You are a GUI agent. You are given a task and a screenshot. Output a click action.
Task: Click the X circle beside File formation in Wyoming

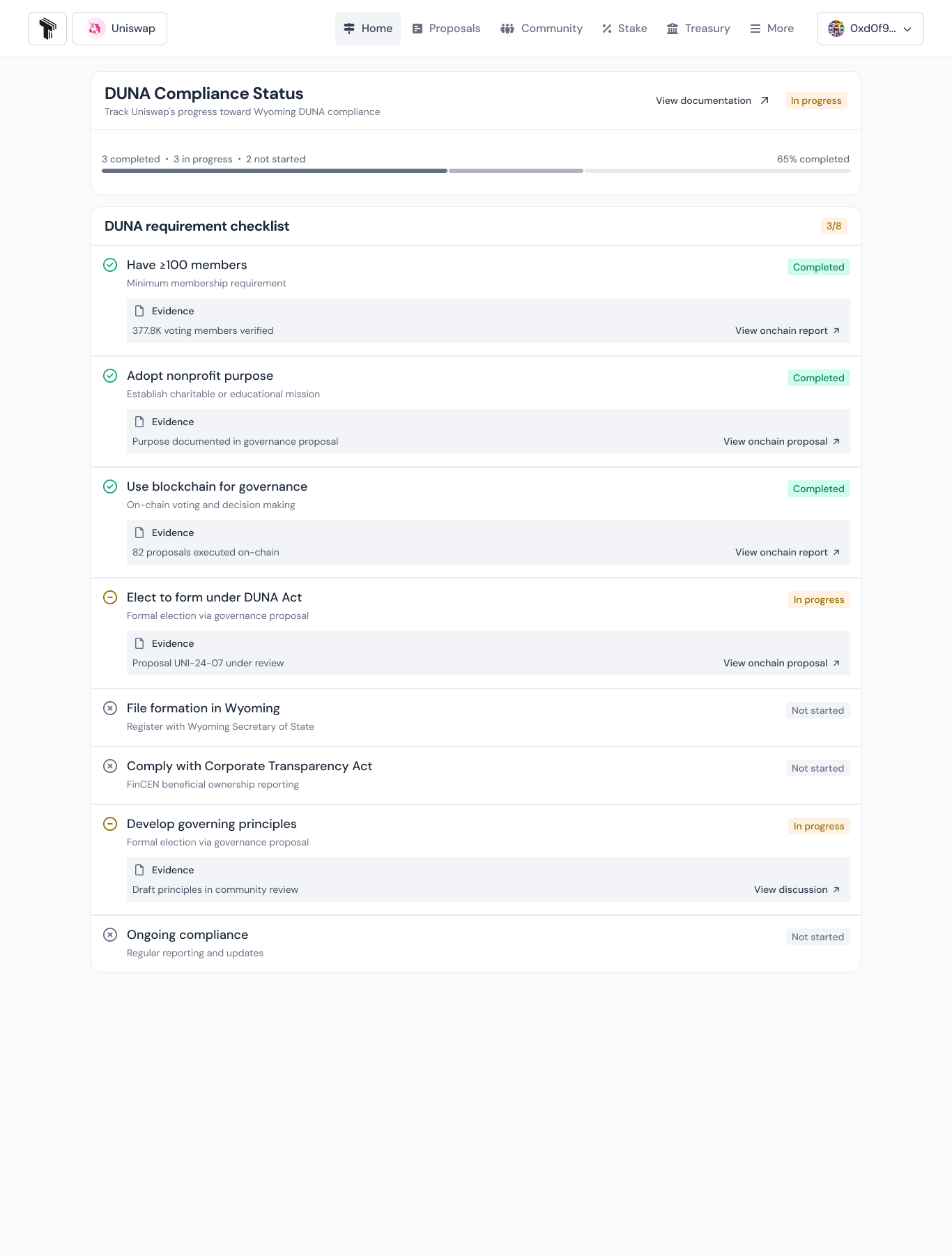point(110,708)
